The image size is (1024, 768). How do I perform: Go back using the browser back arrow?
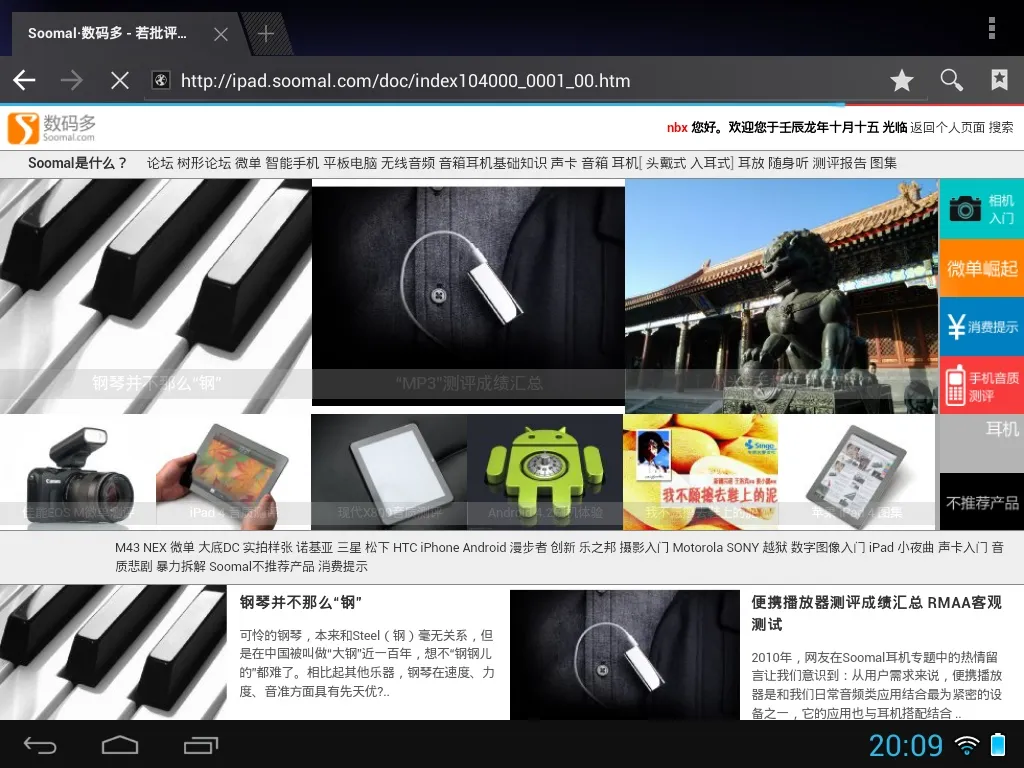click(24, 80)
